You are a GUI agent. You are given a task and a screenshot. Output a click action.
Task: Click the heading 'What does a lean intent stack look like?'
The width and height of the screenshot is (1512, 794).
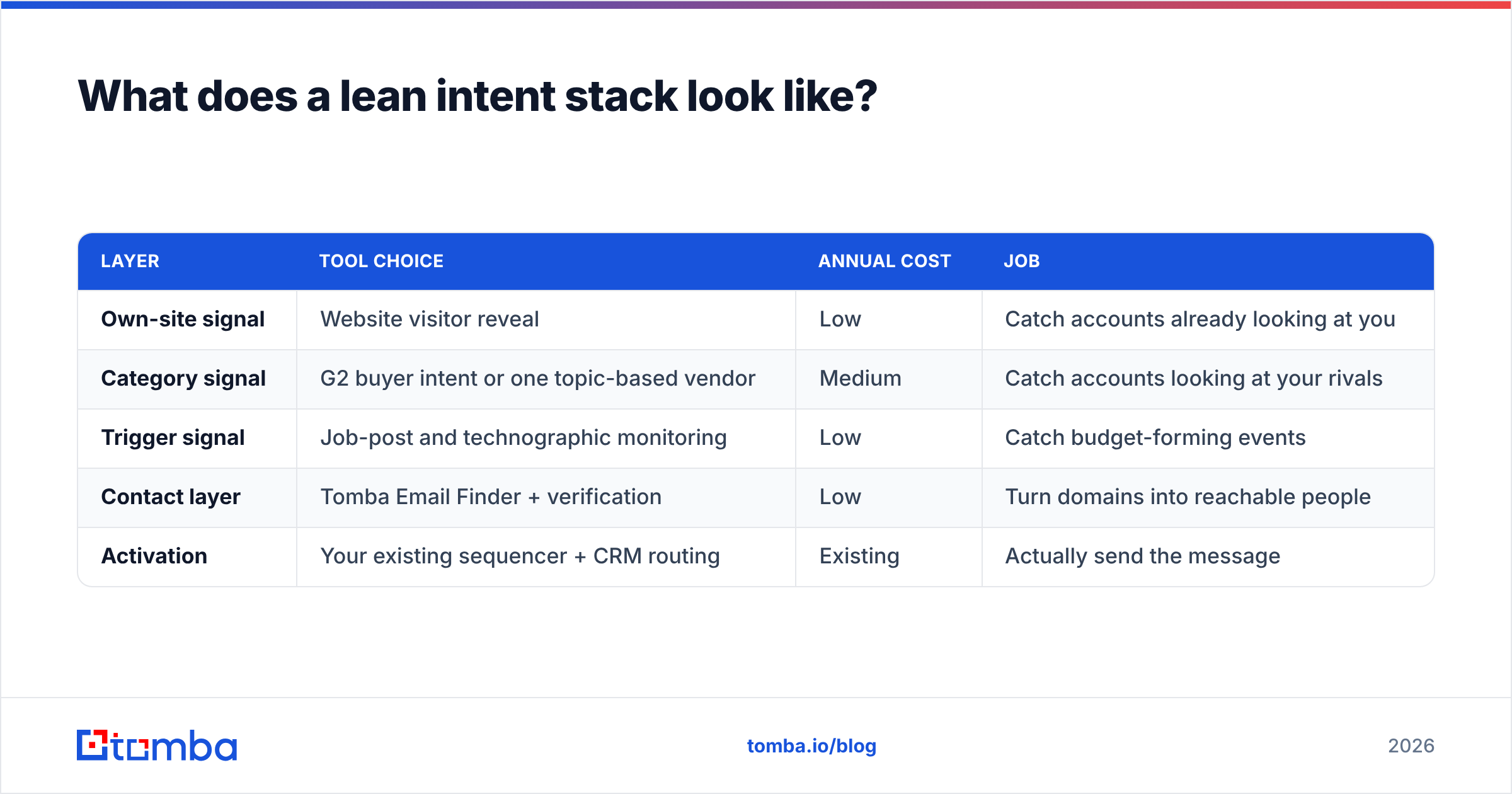pos(478,96)
